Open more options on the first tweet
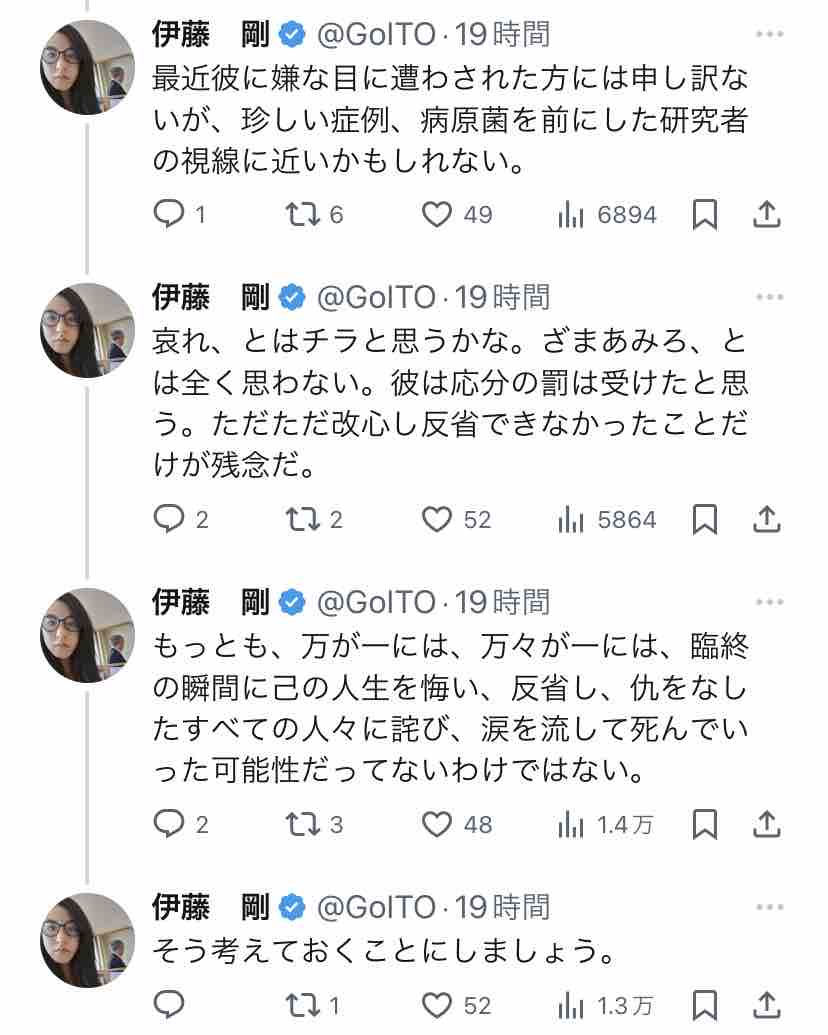Image resolution: width=828 pixels, height=1035 pixels. (x=769, y=35)
